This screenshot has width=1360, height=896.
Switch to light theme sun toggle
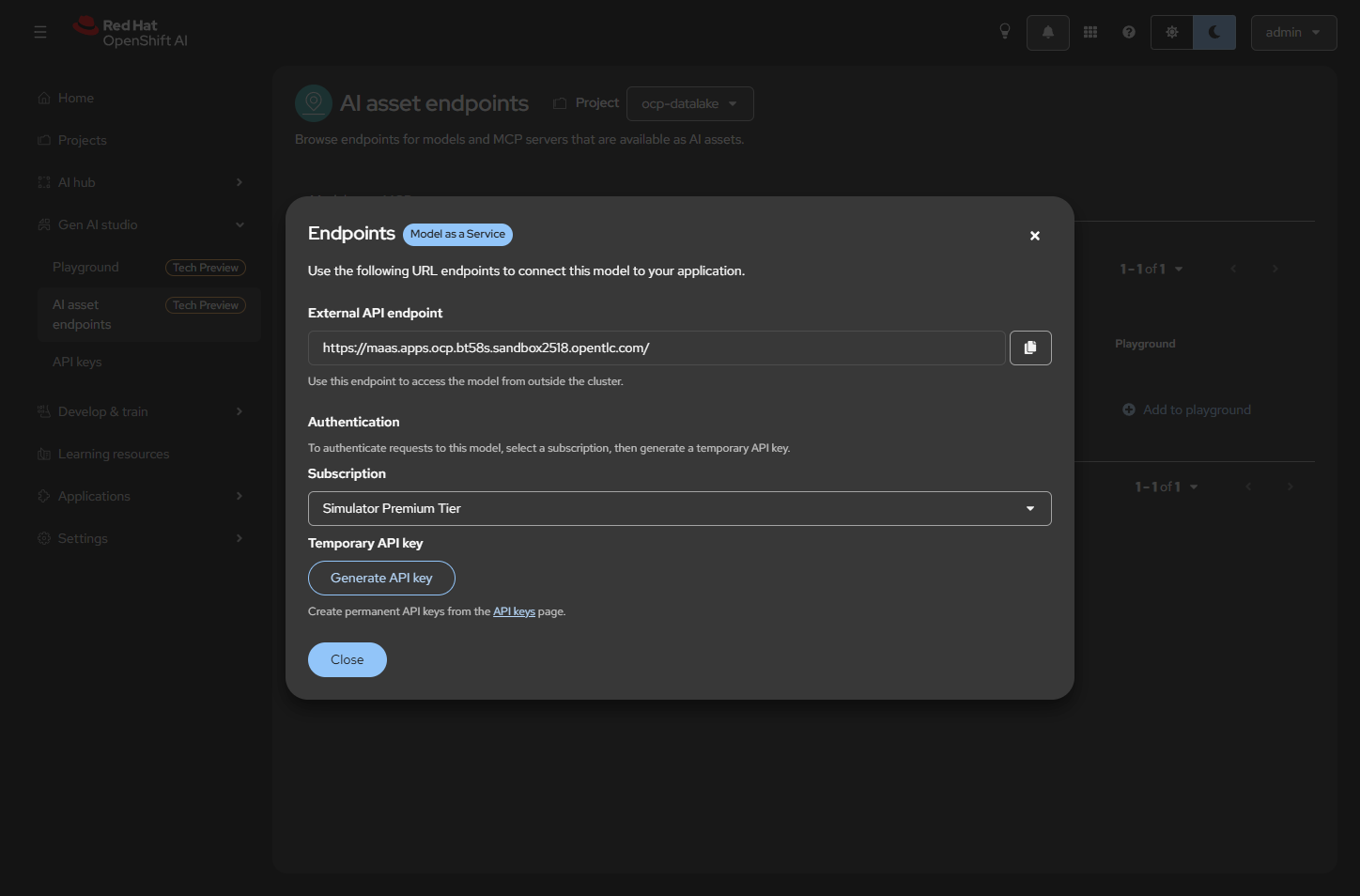click(1172, 32)
